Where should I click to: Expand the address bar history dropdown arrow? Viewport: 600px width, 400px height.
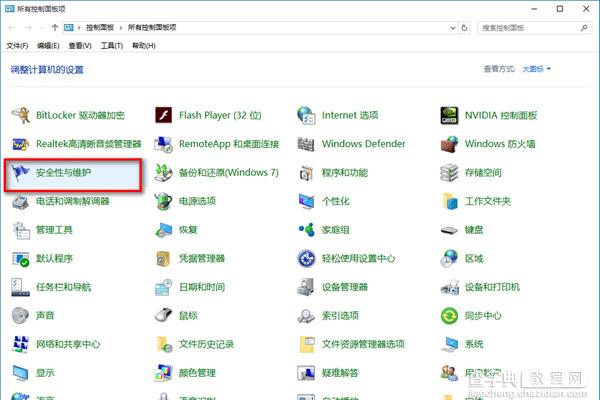tap(453, 28)
